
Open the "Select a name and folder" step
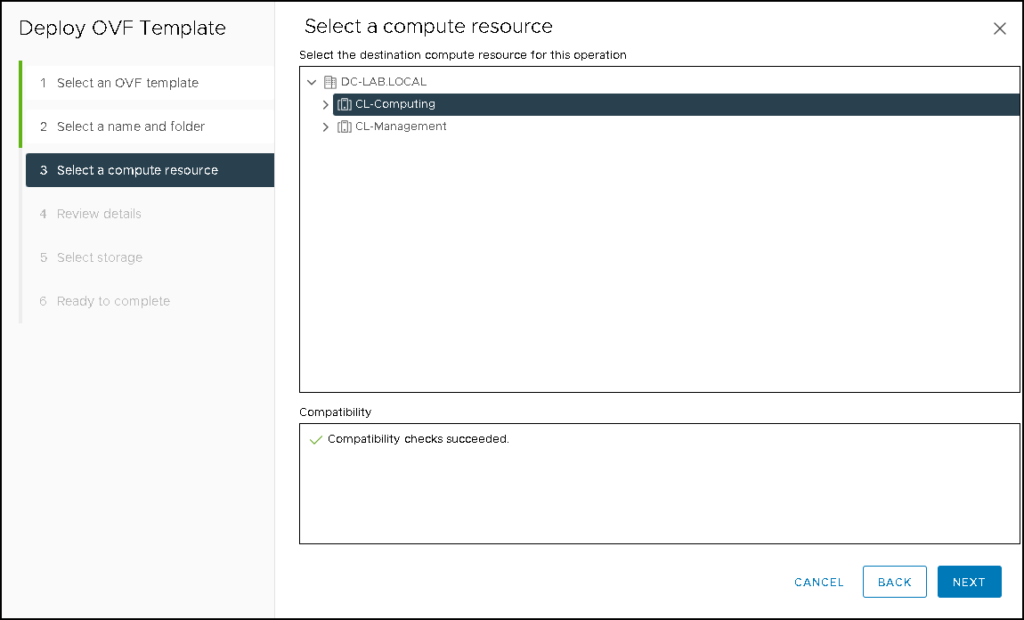(132, 127)
